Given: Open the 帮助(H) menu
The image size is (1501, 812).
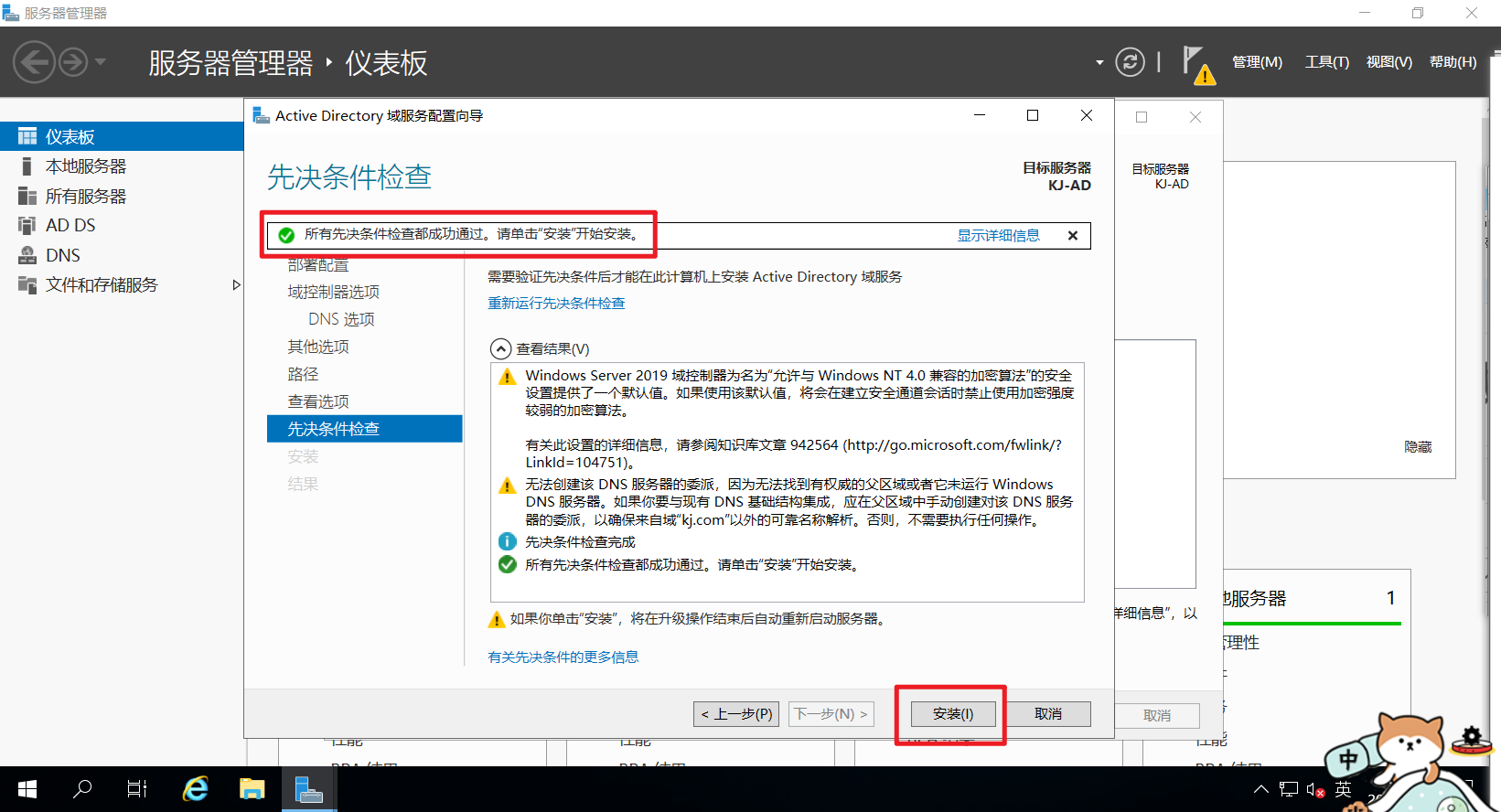Looking at the screenshot, I should 1453,62.
